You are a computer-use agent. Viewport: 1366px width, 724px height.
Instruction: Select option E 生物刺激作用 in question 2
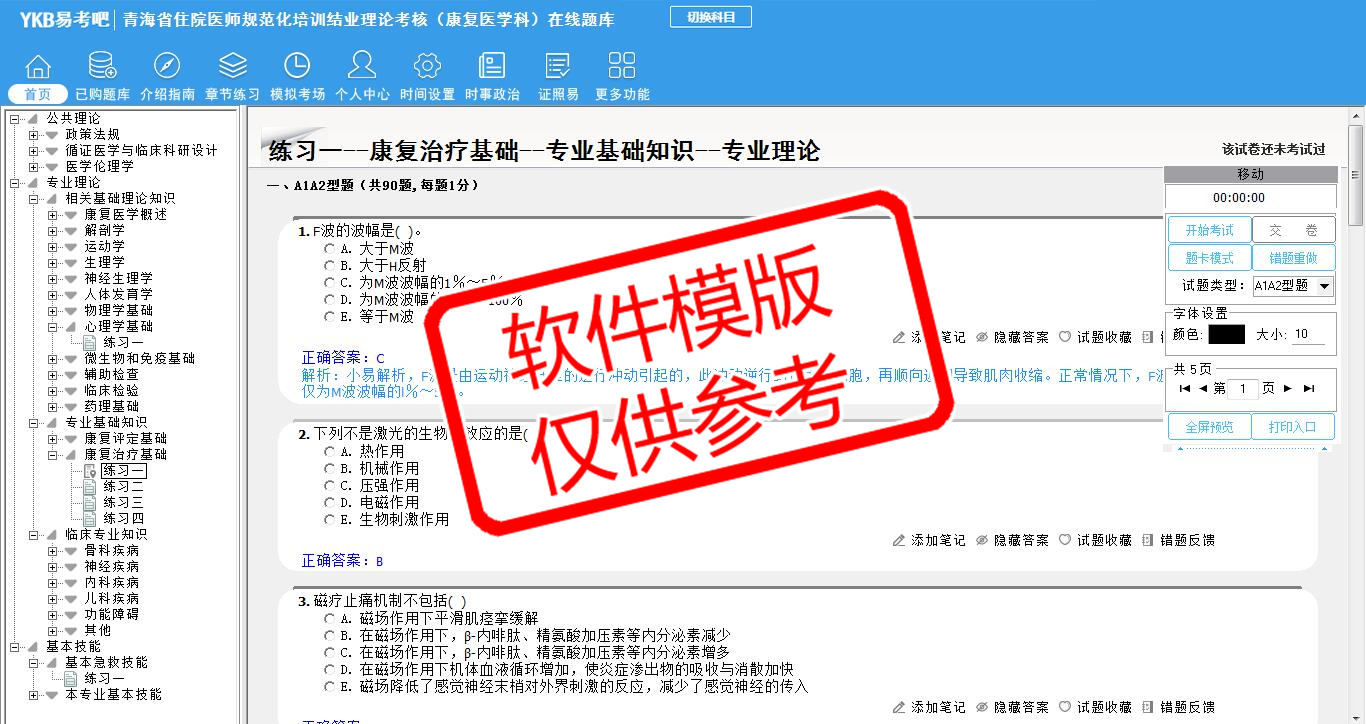click(x=329, y=520)
